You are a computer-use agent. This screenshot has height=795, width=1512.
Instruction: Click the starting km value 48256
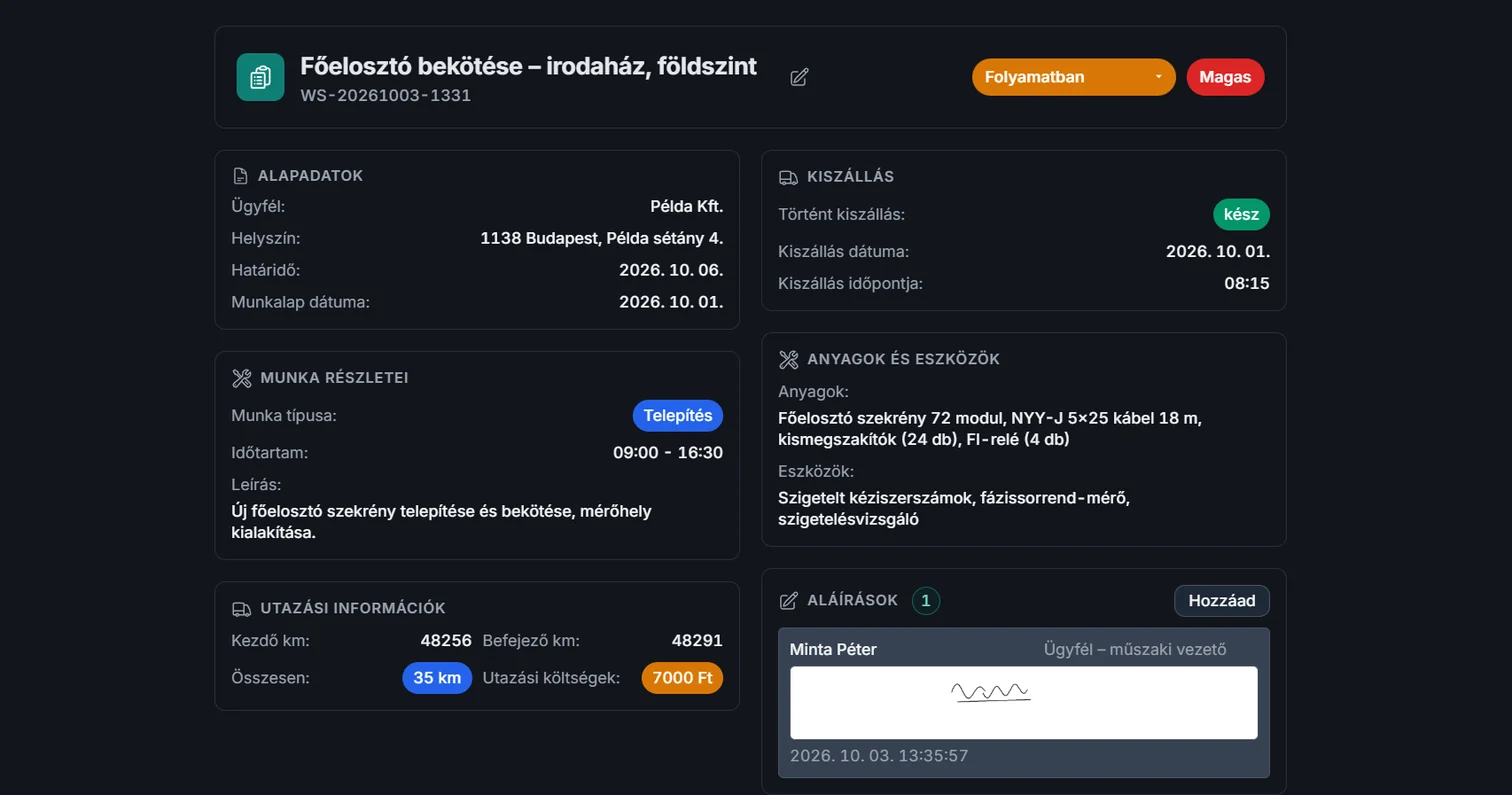point(446,641)
